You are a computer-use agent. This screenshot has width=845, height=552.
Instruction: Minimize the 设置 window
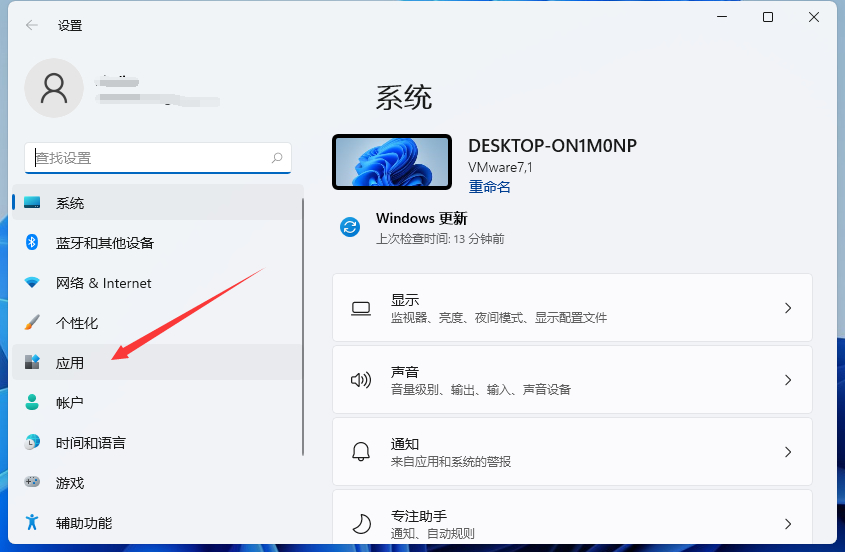click(x=722, y=17)
